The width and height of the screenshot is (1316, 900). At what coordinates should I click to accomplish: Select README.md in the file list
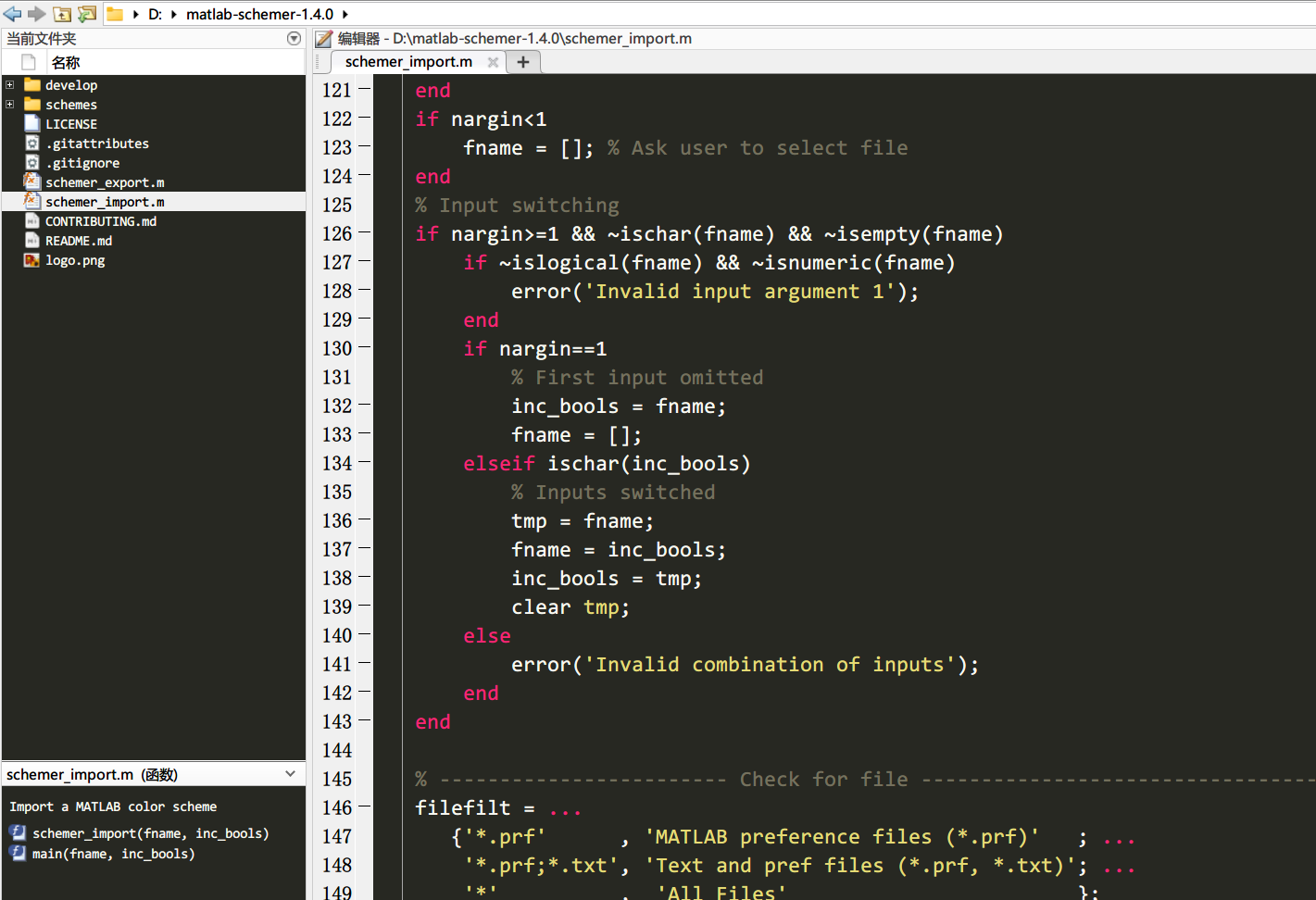(79, 241)
